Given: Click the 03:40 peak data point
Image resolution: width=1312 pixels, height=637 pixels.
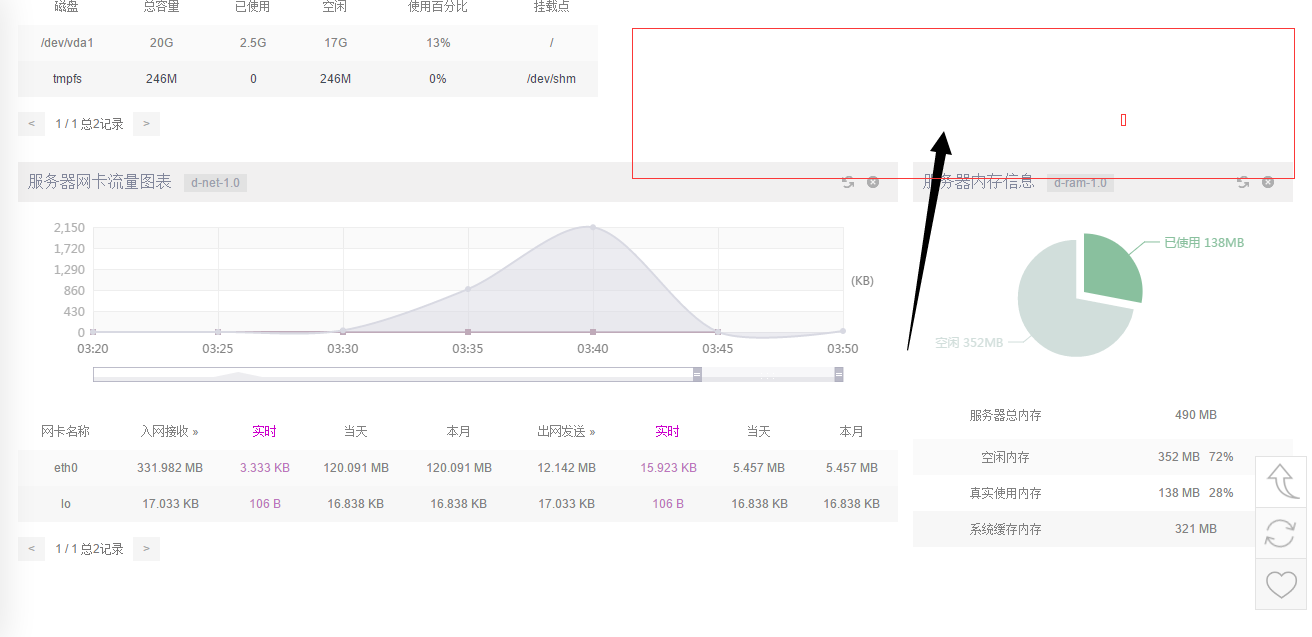Looking at the screenshot, I should pos(593,227).
